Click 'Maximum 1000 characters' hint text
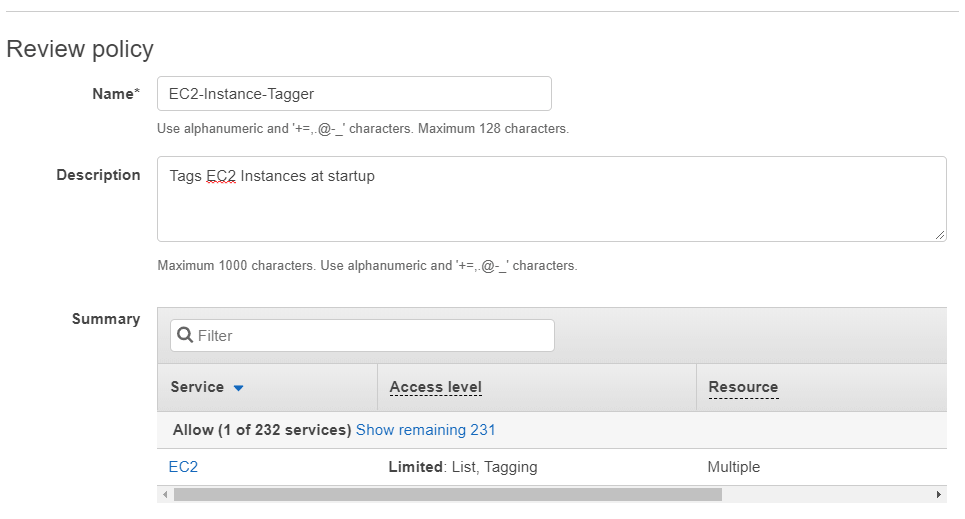This screenshot has height=519, width=965. click(237, 265)
